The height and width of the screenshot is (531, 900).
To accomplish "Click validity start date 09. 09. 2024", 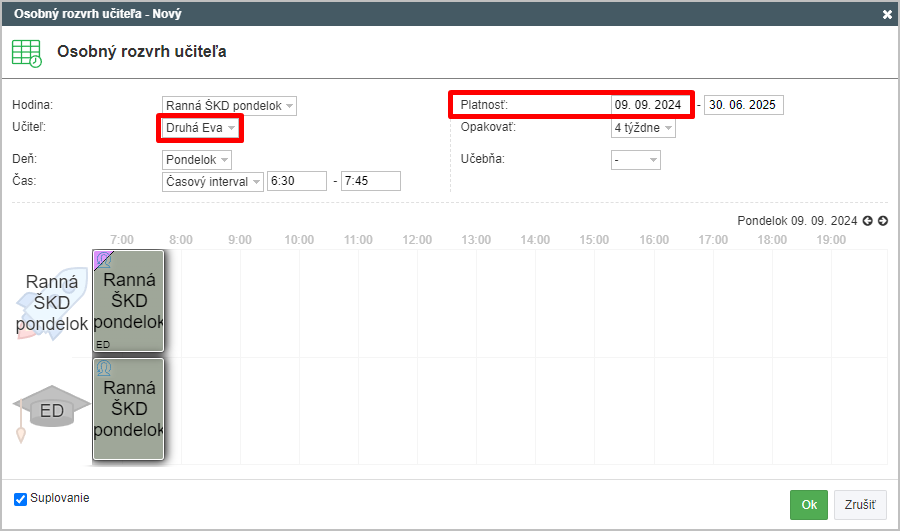I will coord(650,105).
